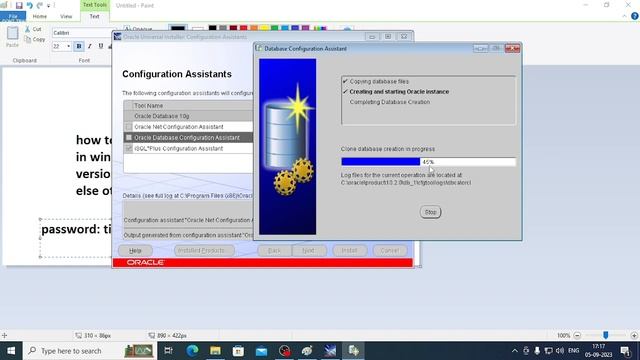640x360 pixels.
Task: Click the Install button in Oracle installer
Action: [349, 251]
